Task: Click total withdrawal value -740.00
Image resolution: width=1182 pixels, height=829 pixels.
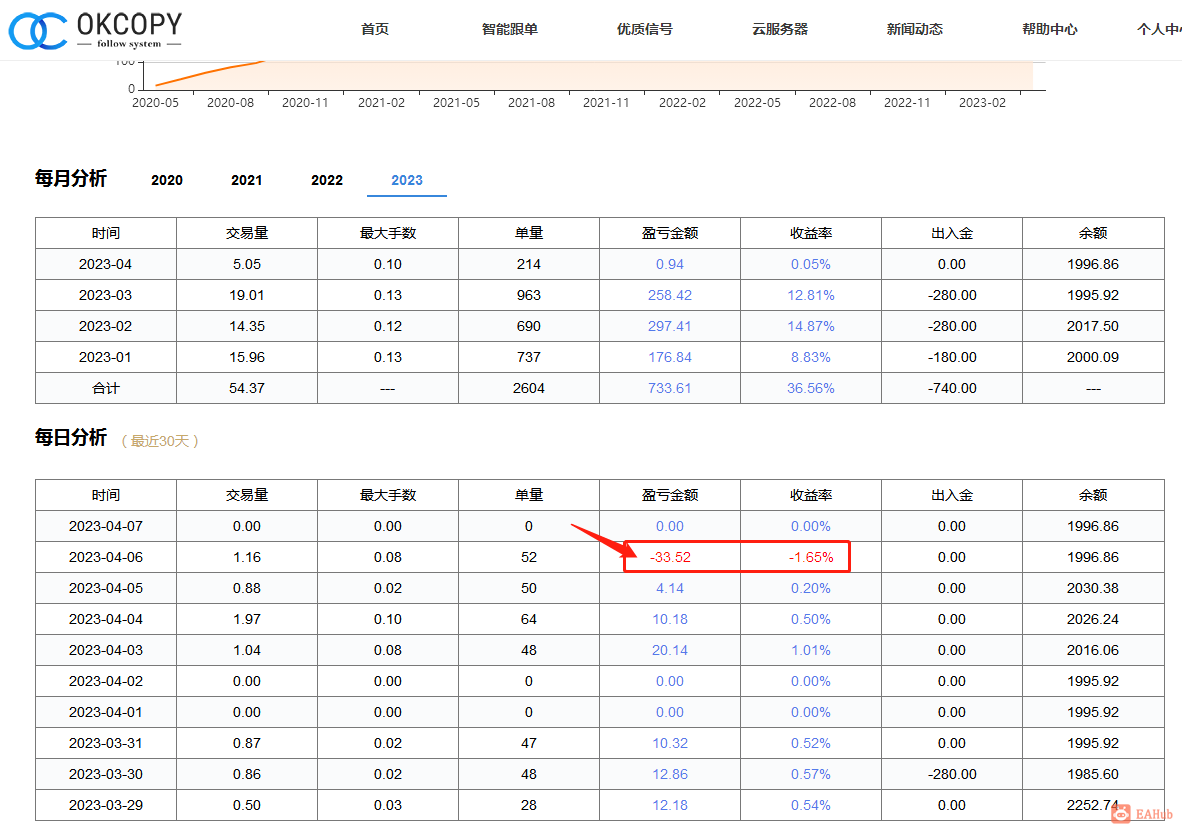Action: [951, 388]
